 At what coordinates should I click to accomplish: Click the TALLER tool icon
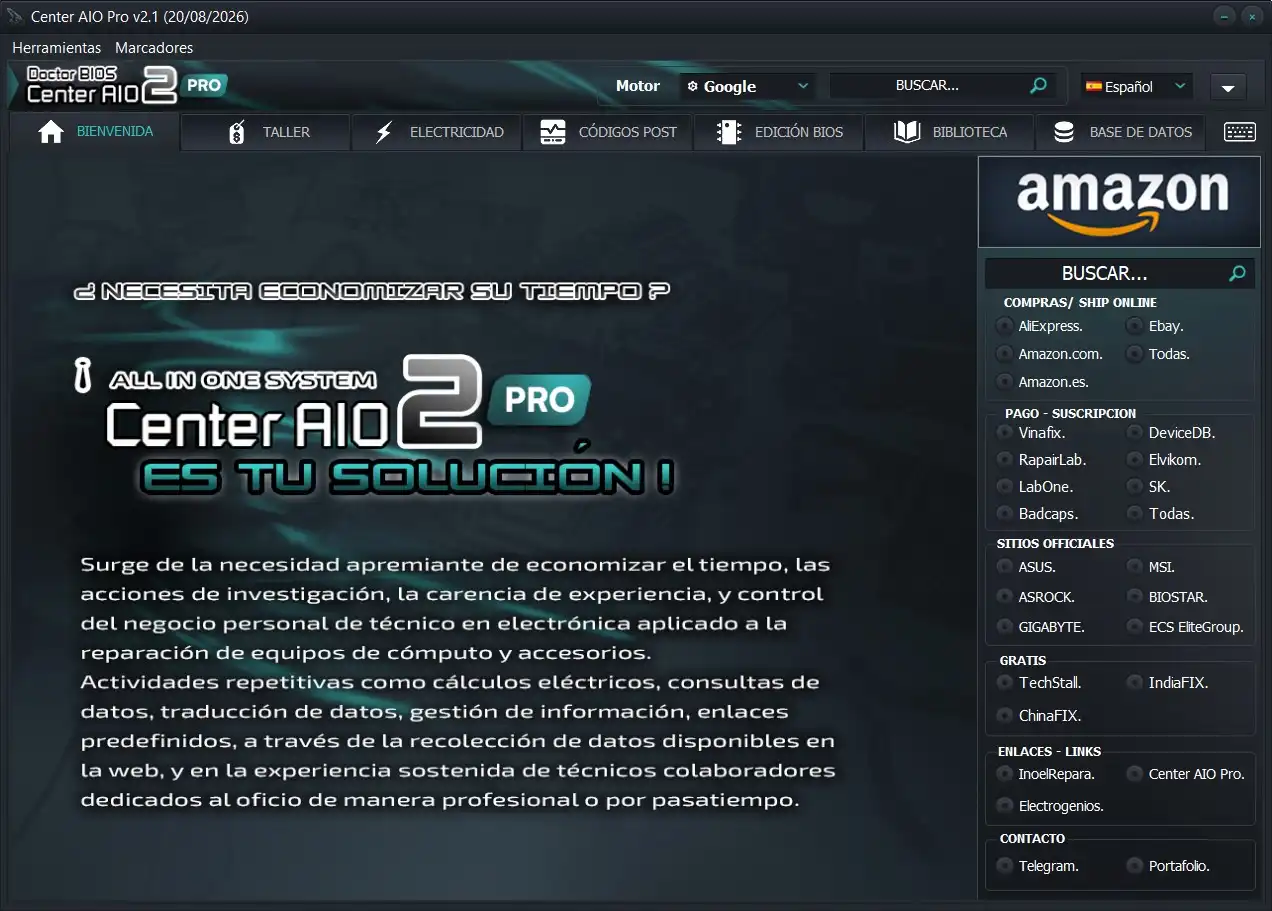click(237, 132)
